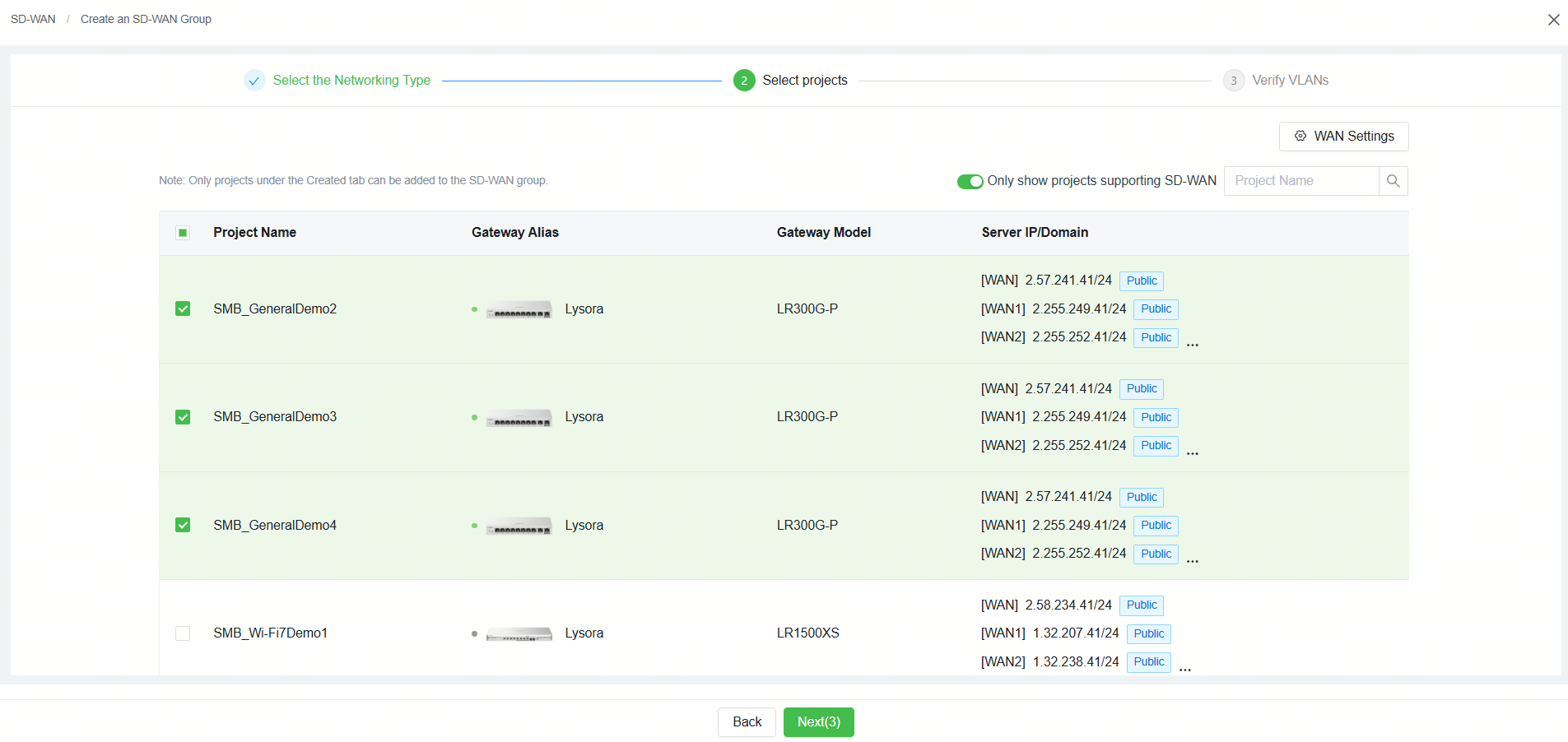Click the Lysora alias in SMB_GeneralDemo3 row
1568x742 pixels.
pyautogui.click(x=584, y=417)
